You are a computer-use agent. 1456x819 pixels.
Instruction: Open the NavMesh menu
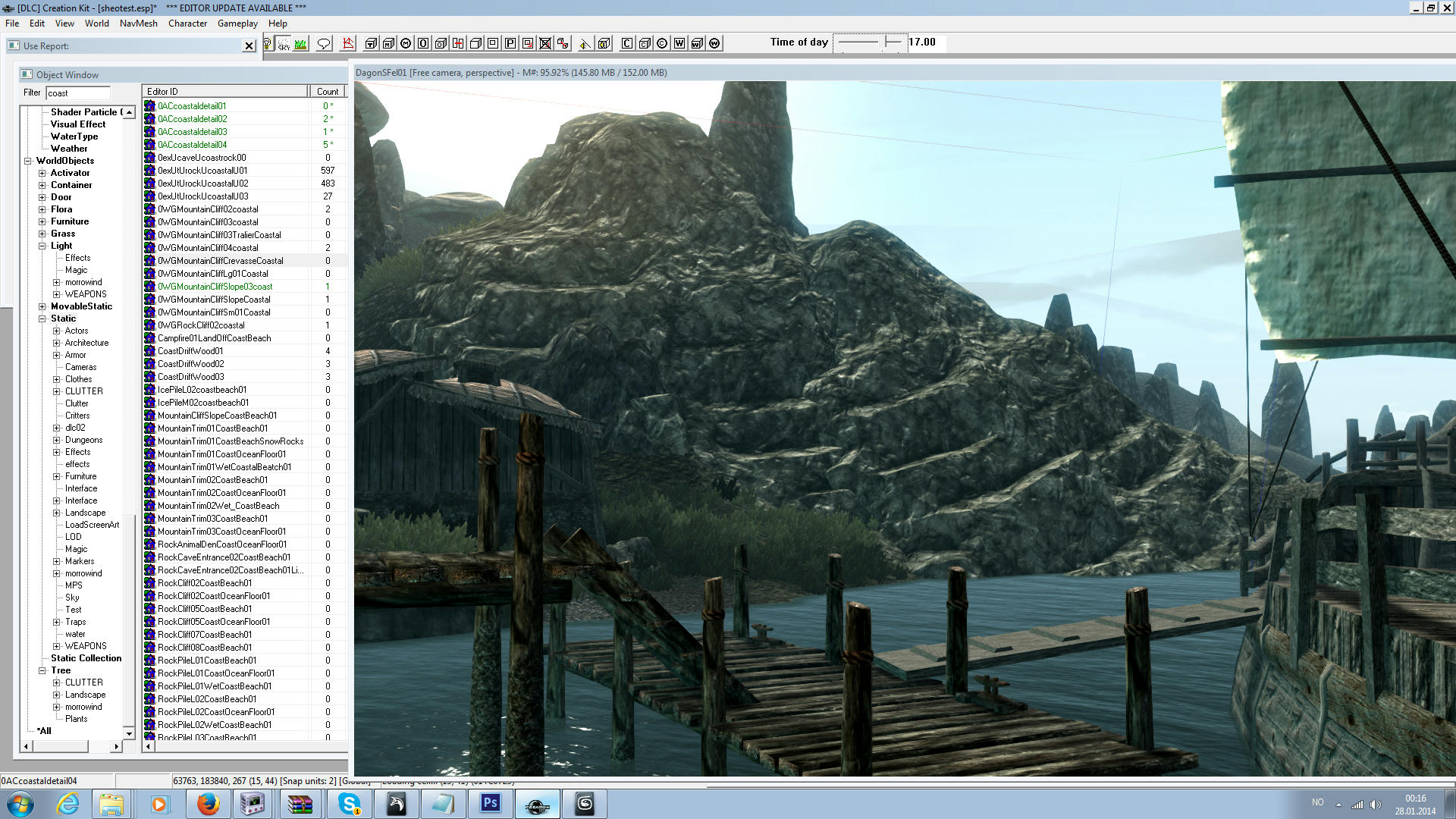[x=138, y=24]
